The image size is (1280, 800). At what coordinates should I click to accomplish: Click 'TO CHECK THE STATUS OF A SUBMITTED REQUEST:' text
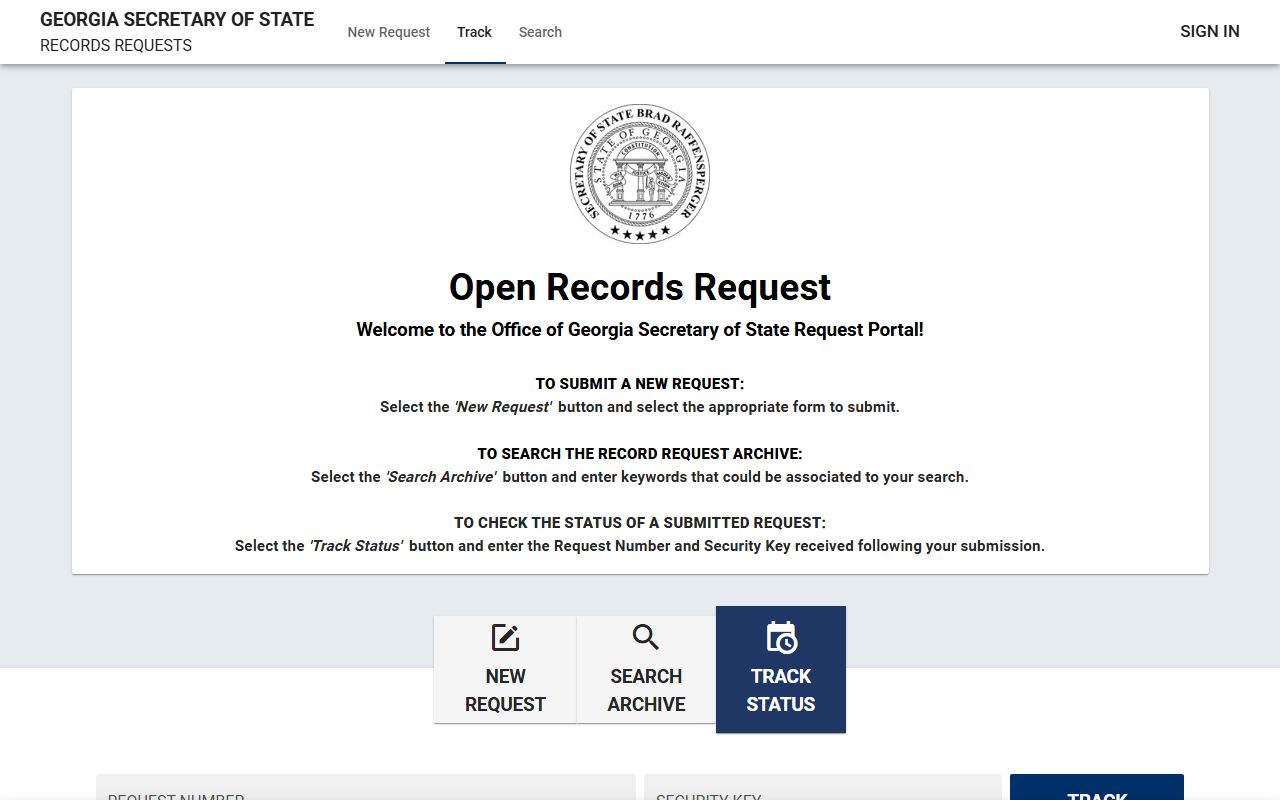pyautogui.click(x=640, y=523)
